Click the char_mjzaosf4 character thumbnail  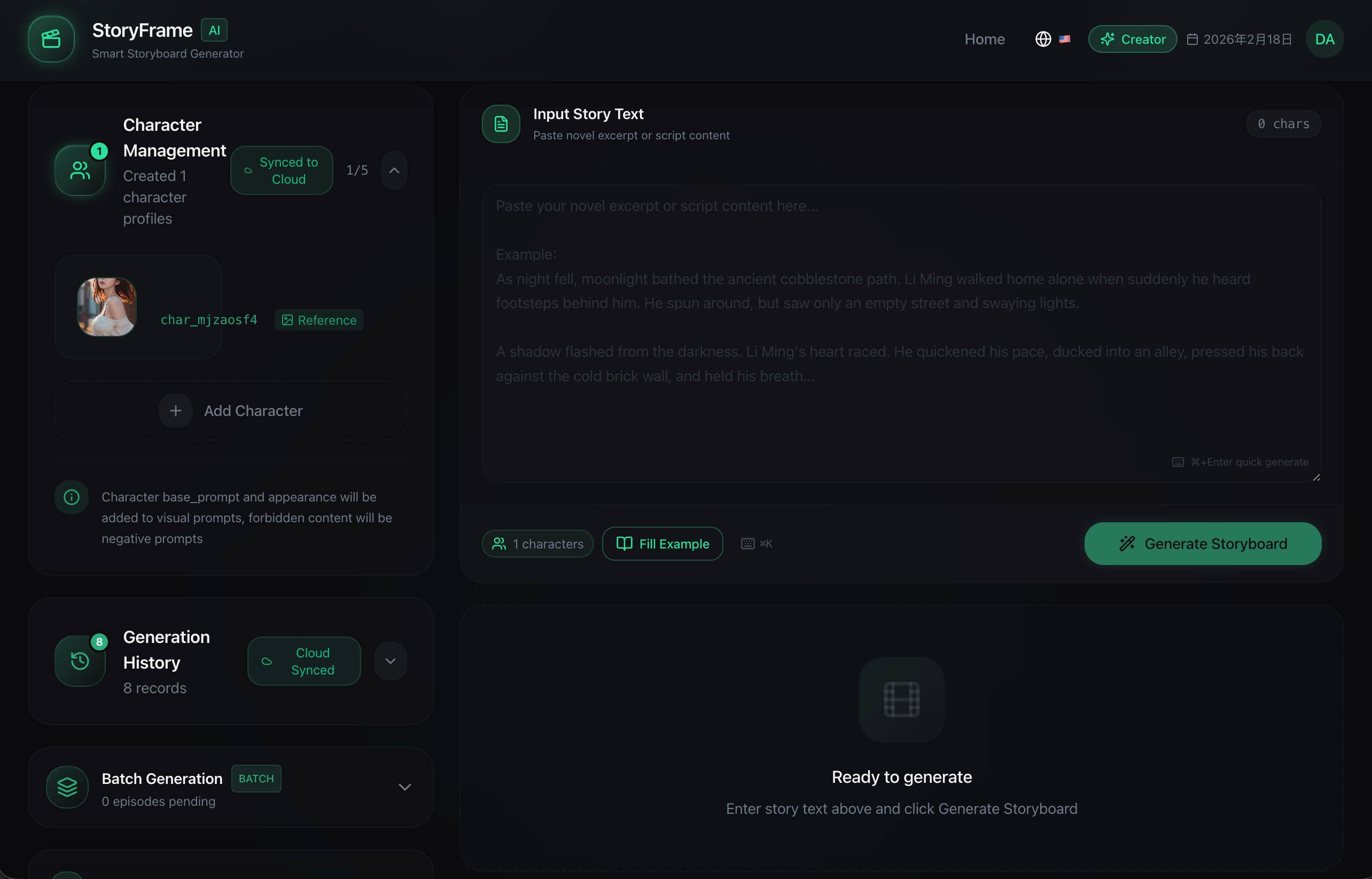pyautogui.click(x=106, y=307)
